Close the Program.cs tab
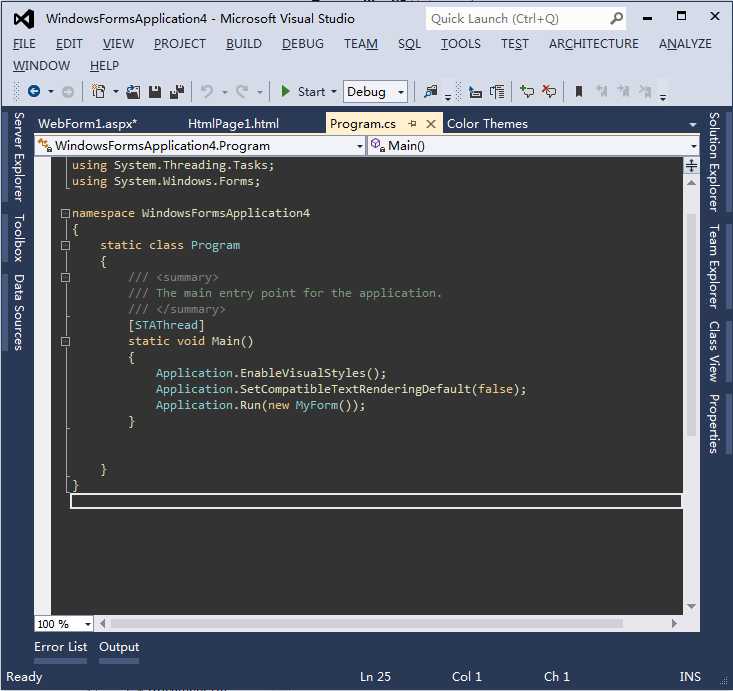The height and width of the screenshot is (691, 733). [x=431, y=124]
